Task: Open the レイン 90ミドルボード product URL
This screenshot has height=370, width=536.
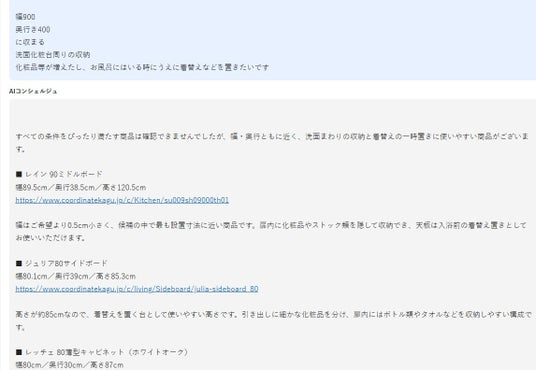Action: (122, 200)
